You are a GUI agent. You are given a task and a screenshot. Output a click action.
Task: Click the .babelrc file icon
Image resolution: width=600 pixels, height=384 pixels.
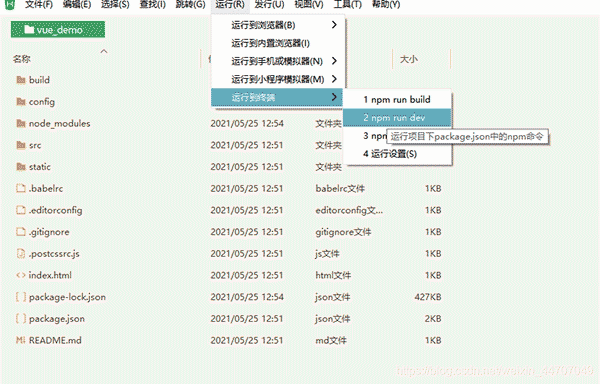point(21,188)
